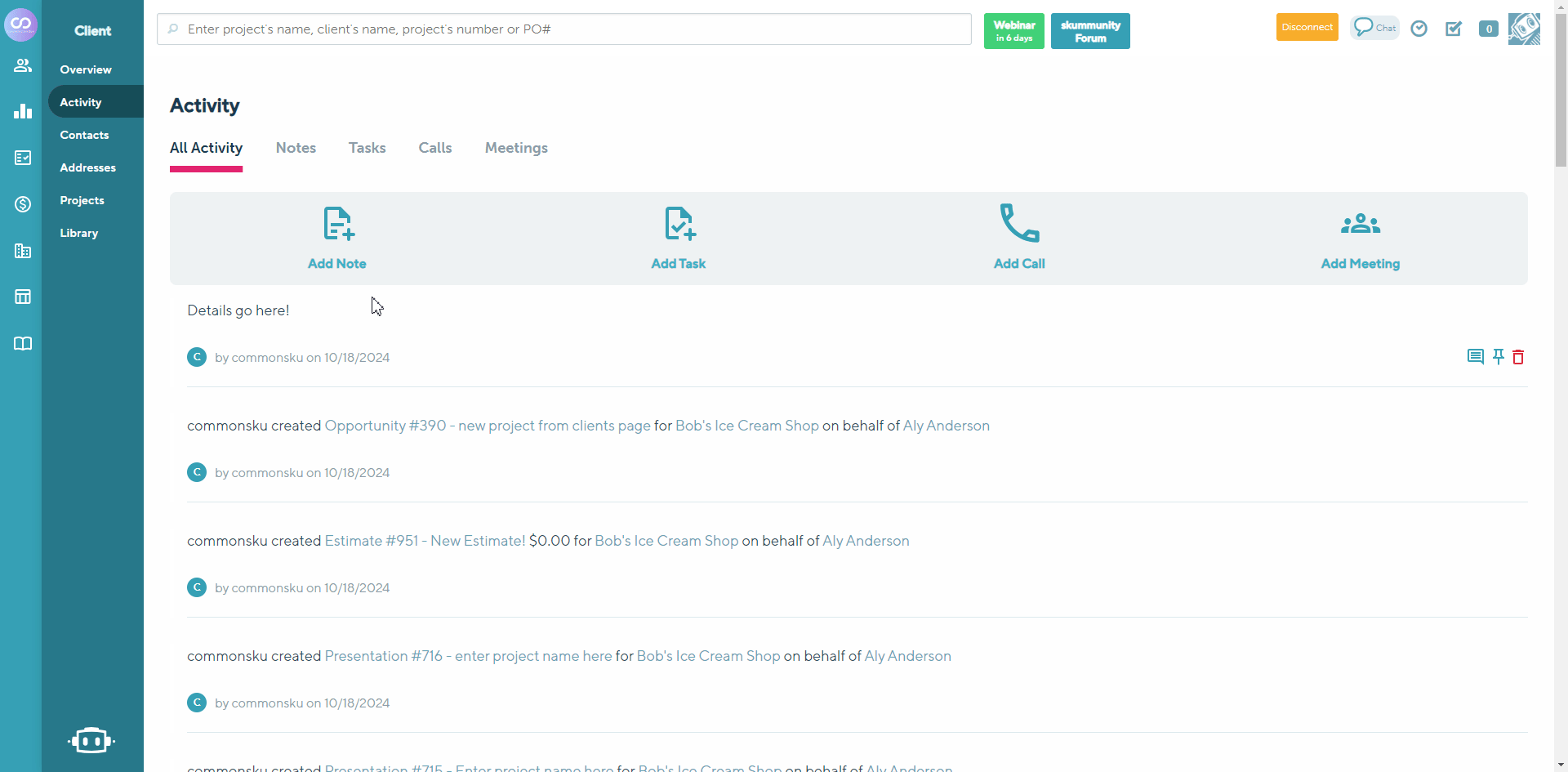Click the clock reminders icon in header

1419,29
